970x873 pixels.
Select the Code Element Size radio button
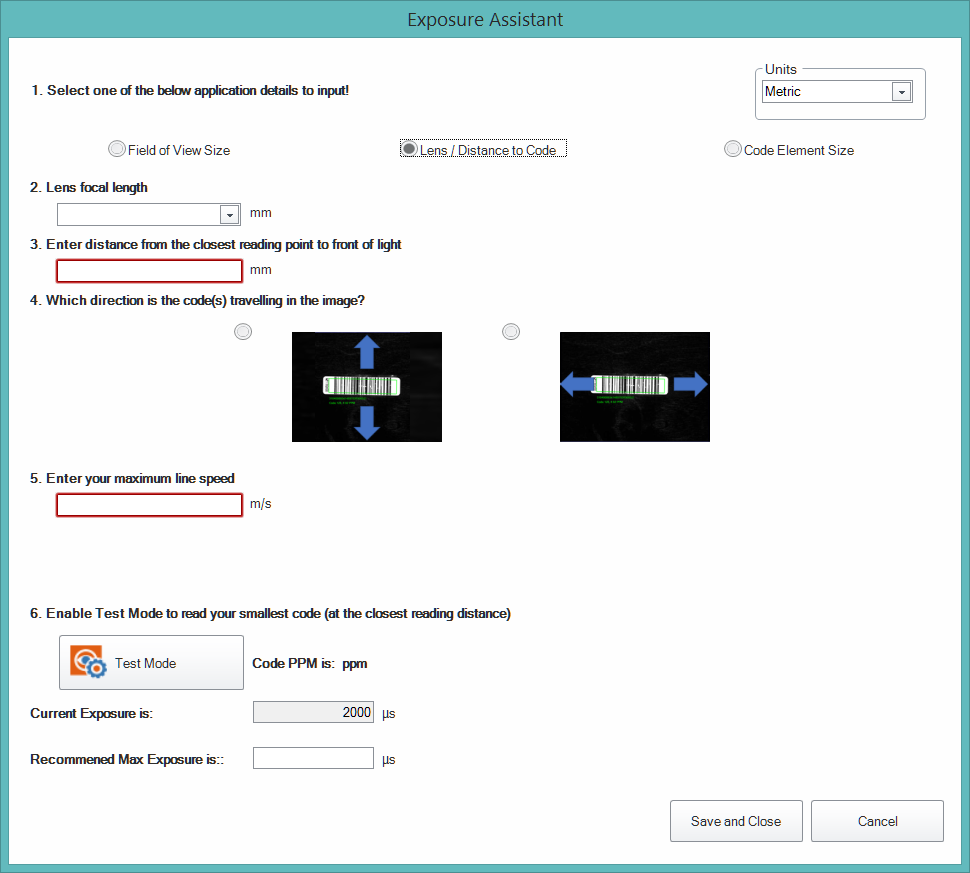pyautogui.click(x=733, y=149)
